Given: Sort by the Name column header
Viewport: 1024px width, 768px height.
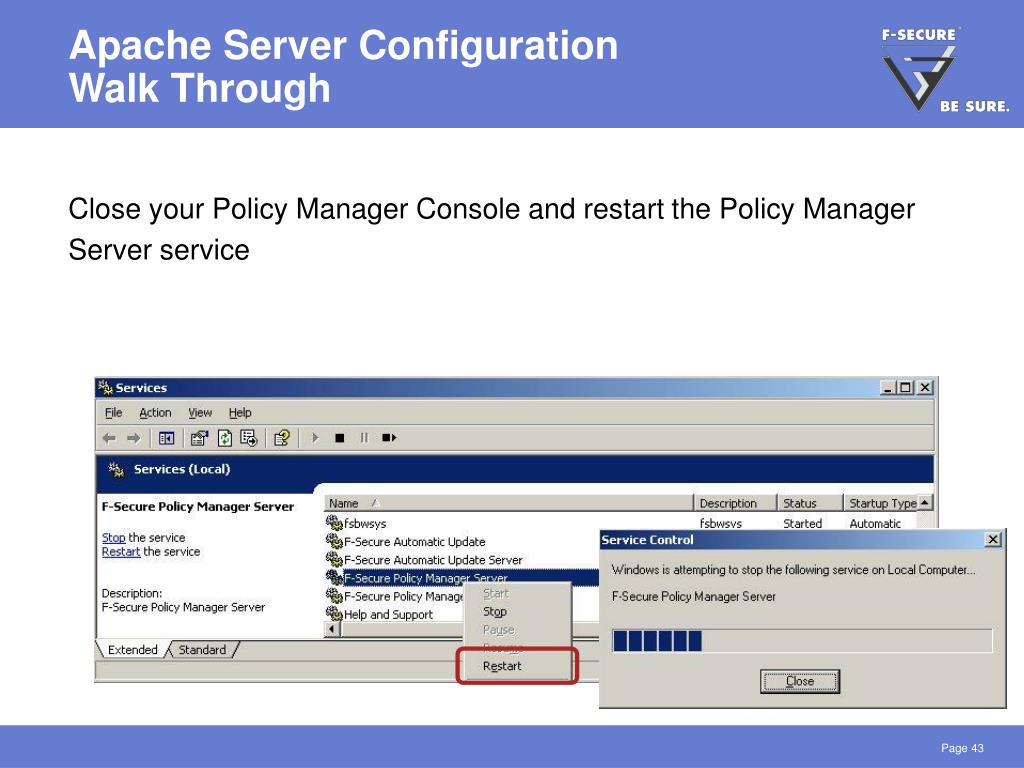Looking at the screenshot, I should (508, 503).
